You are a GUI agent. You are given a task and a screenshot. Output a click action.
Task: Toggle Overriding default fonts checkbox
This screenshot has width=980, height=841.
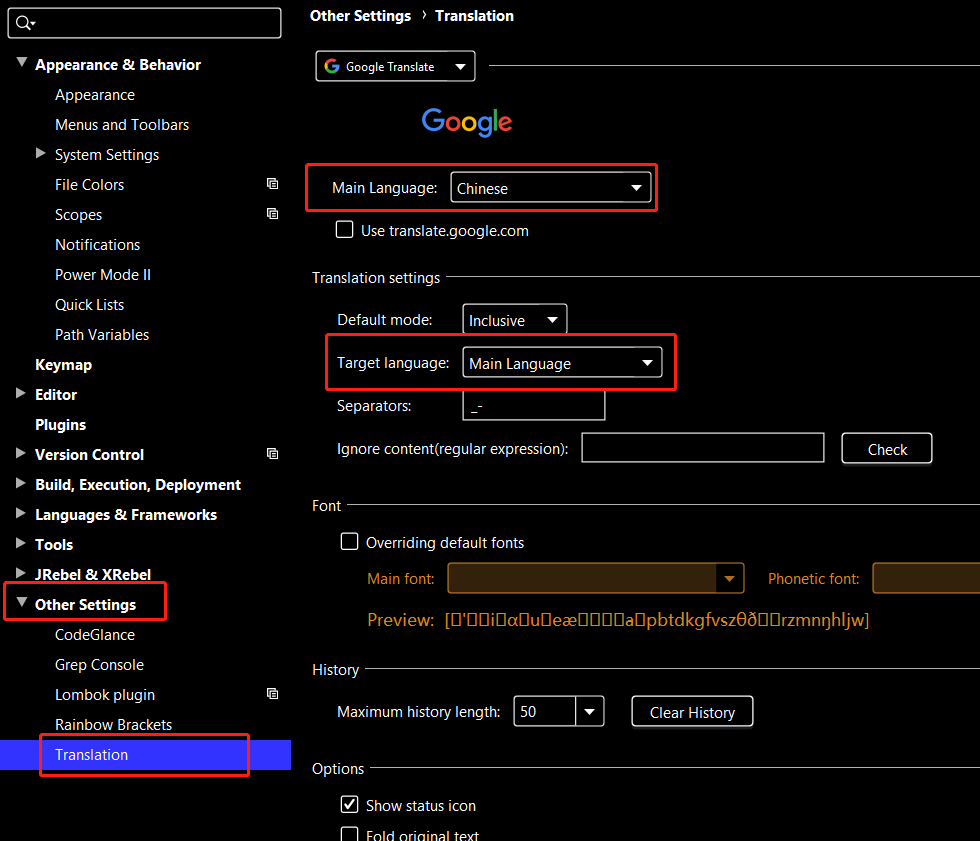tap(350, 542)
